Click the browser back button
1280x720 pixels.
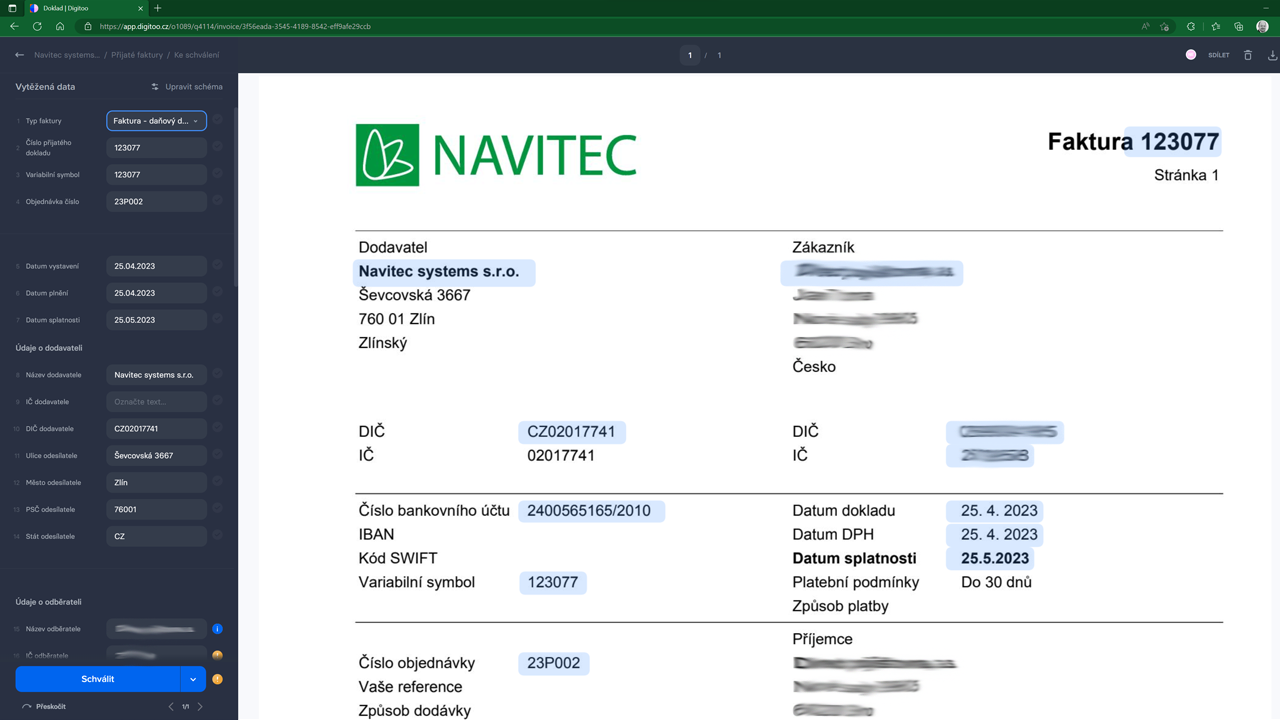point(14,26)
